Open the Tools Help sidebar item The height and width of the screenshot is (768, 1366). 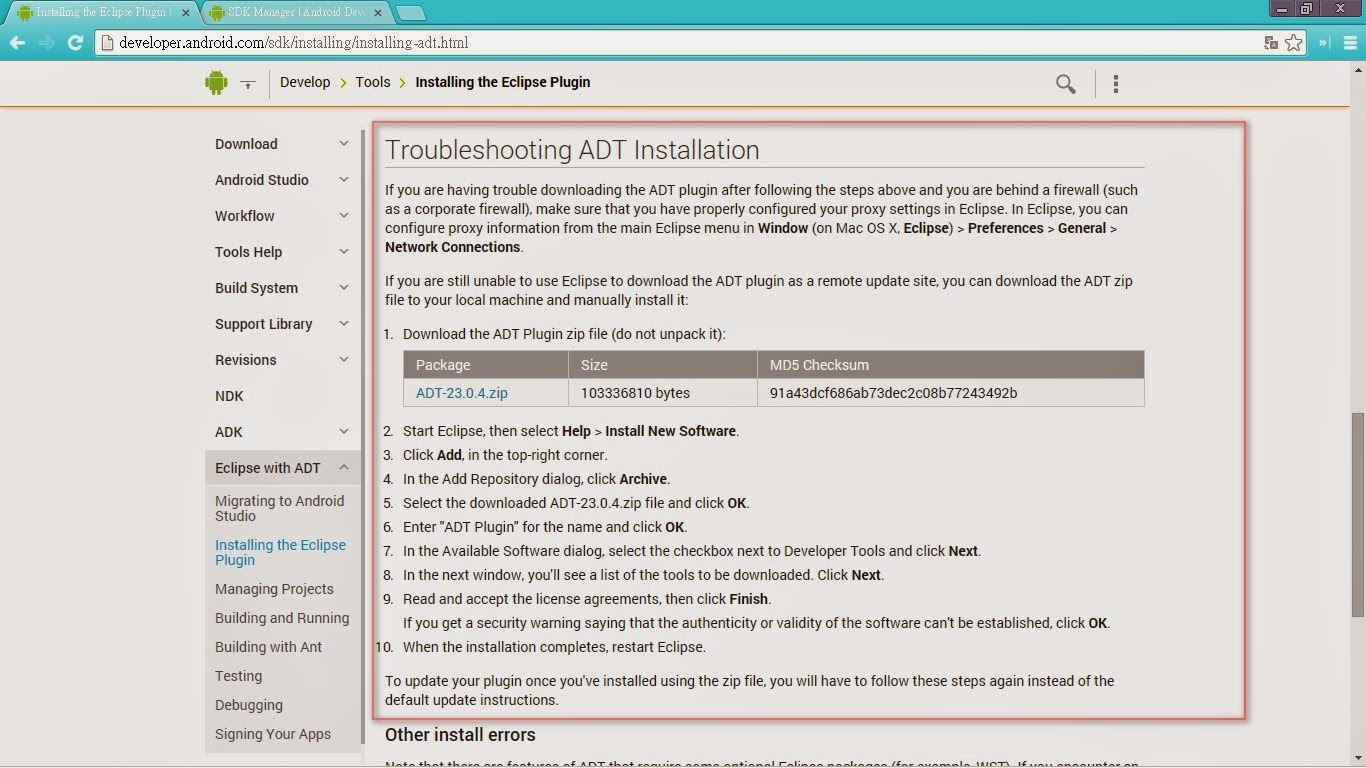(249, 252)
